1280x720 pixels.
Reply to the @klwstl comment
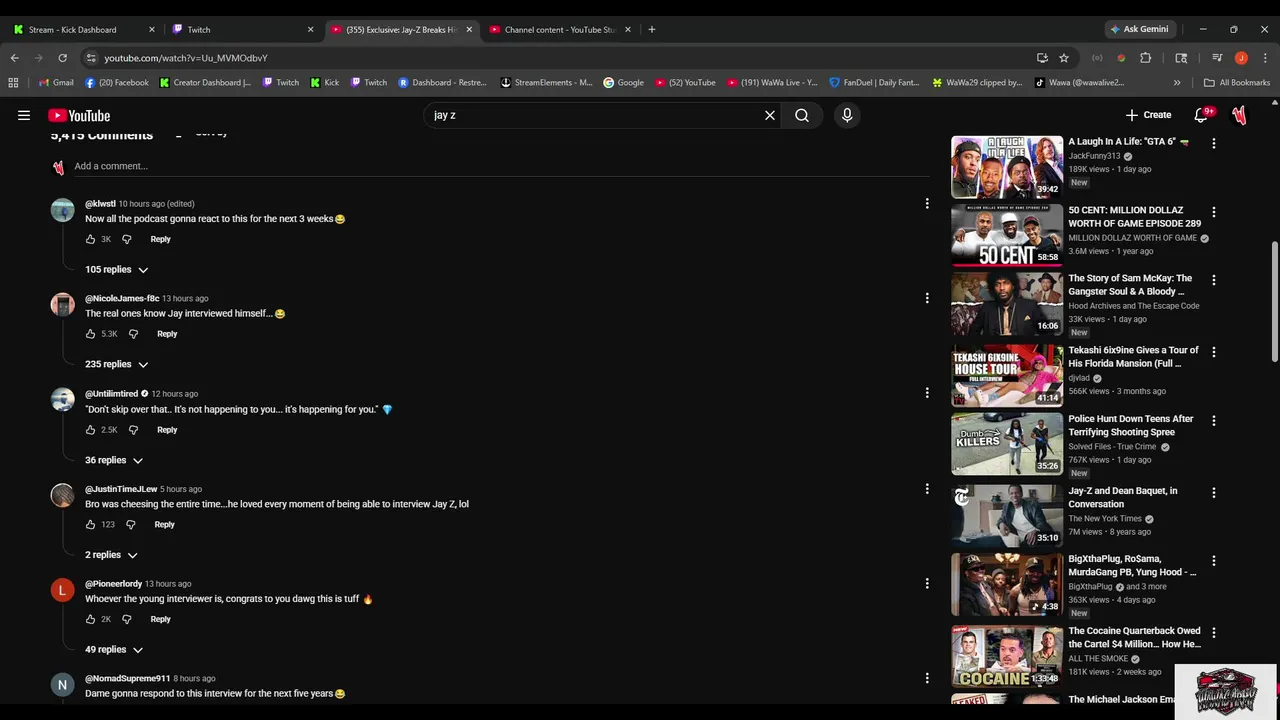tap(160, 239)
